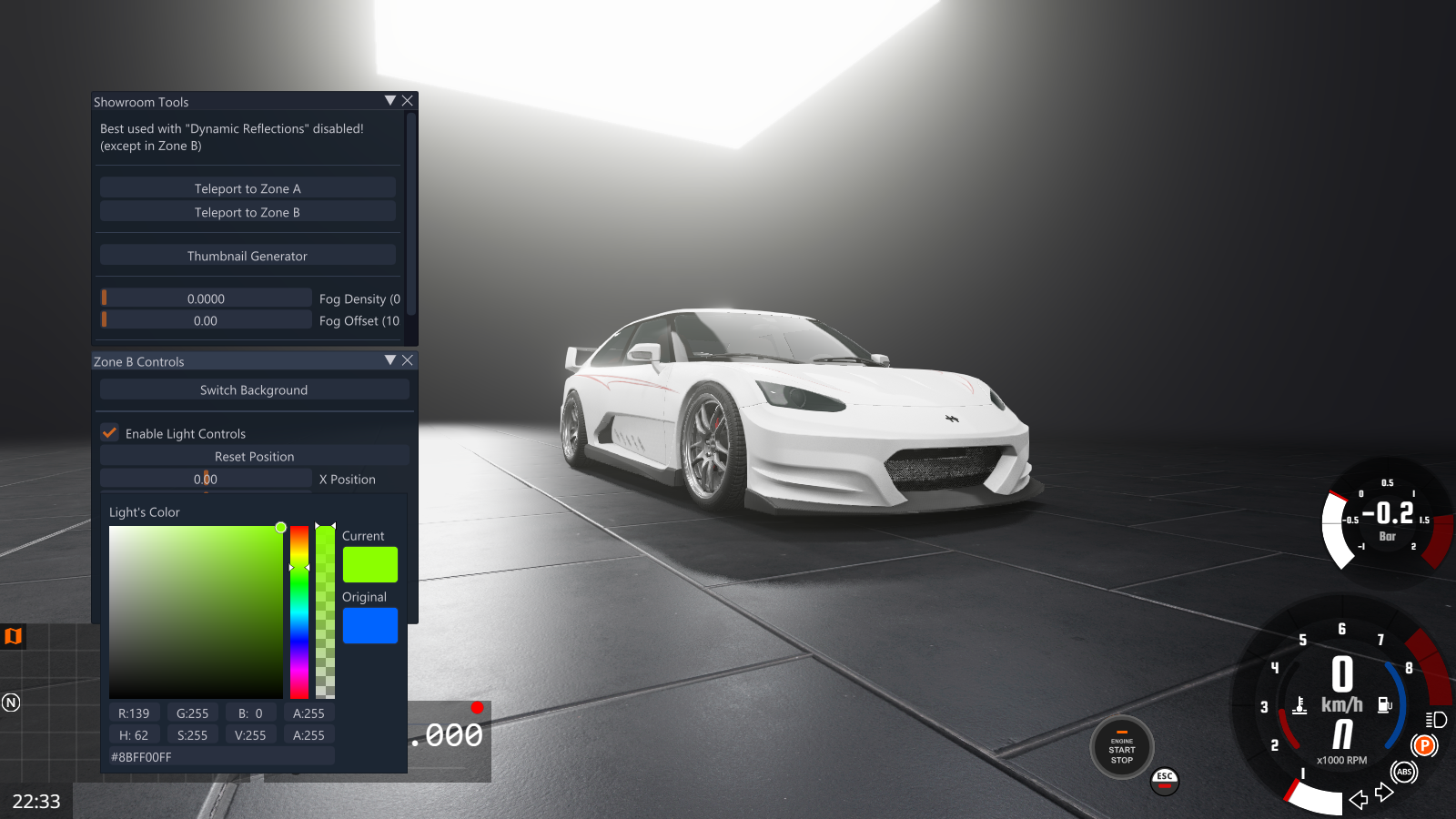The image size is (1456, 819).
Task: Click the S:255 saturation value field
Action: tap(193, 735)
